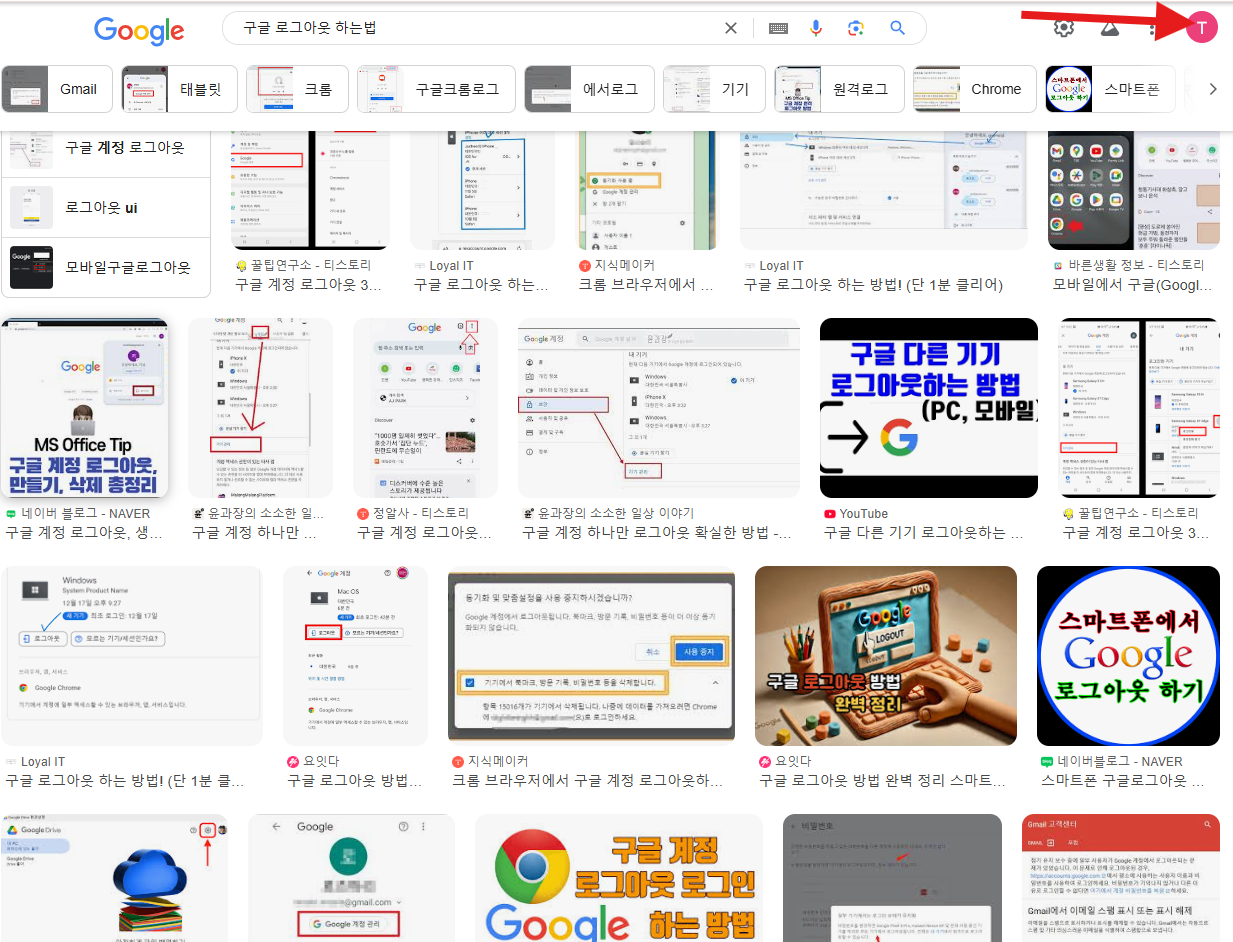
Task: Open related search 구글 계정 로그아웃
Action: [106, 148]
